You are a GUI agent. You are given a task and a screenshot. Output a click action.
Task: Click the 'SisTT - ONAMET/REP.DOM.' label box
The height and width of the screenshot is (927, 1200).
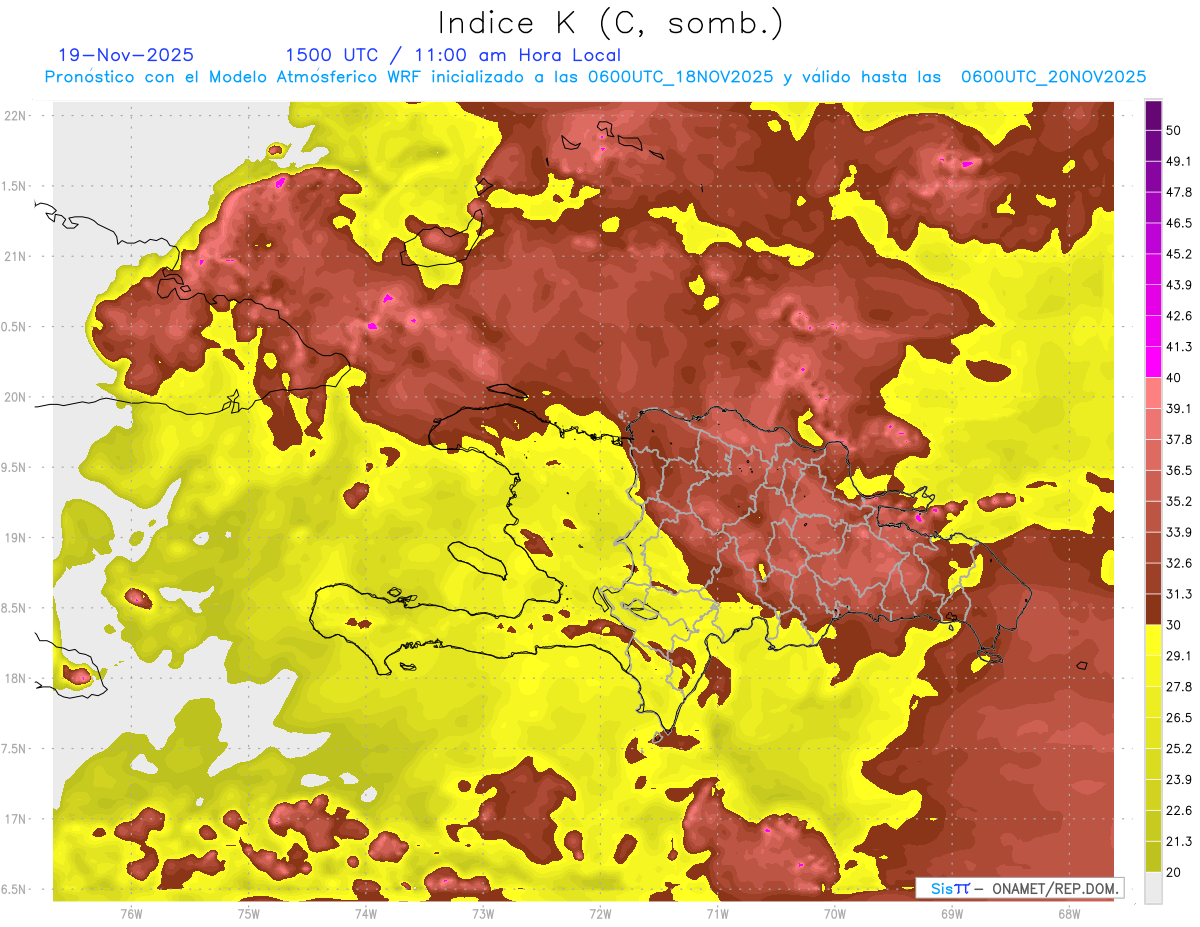click(x=1019, y=888)
